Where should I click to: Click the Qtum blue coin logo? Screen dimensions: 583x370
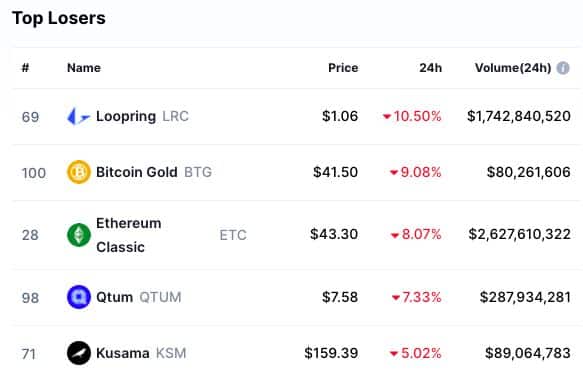pyautogui.click(x=78, y=297)
